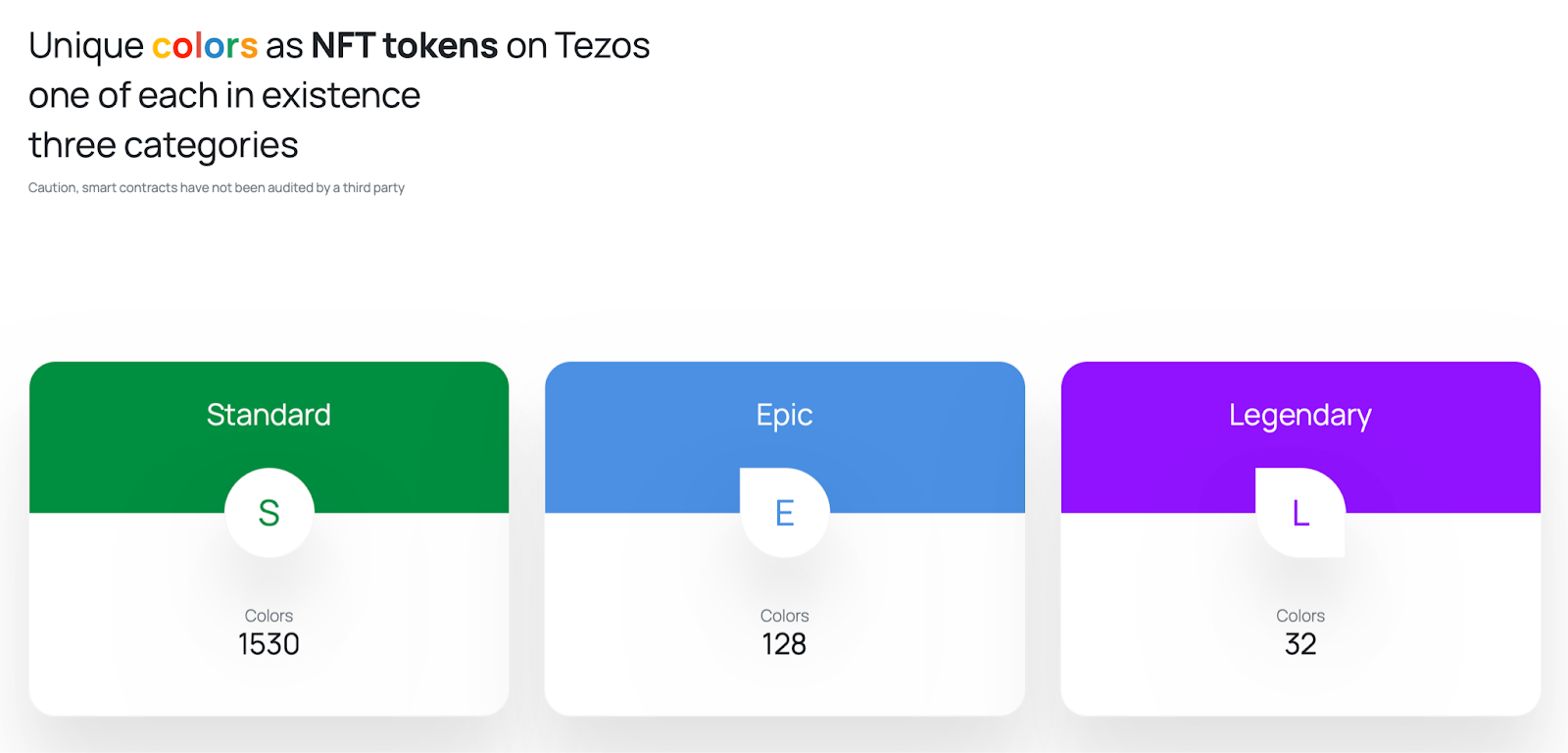Click the Colors label in Epic card
This screenshot has width=1568, height=753.
pos(785,616)
